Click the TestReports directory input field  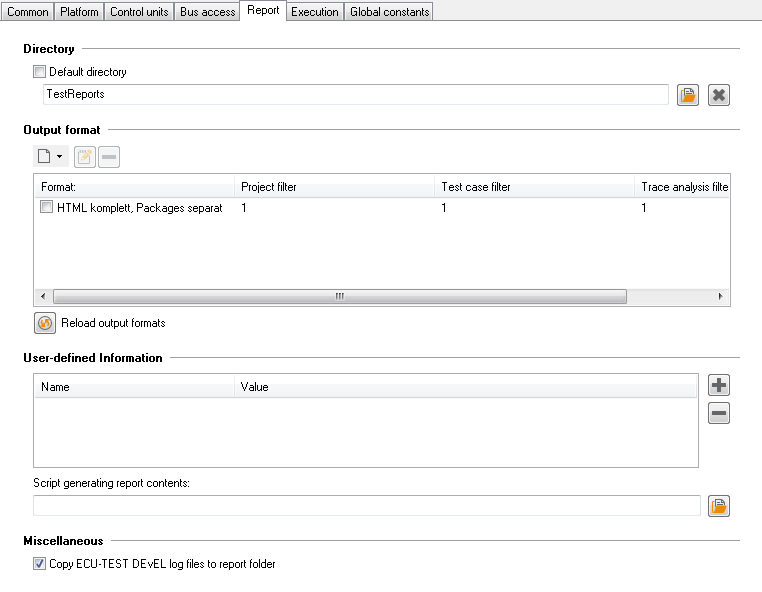coord(356,94)
